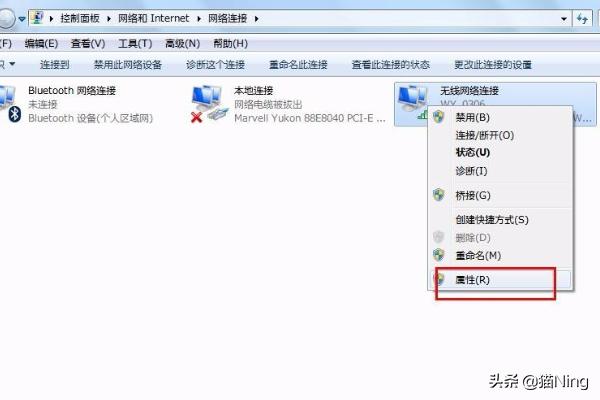600x400 pixels.
Task: Select the Bluetooth network connection icon
Action: (x=9, y=104)
